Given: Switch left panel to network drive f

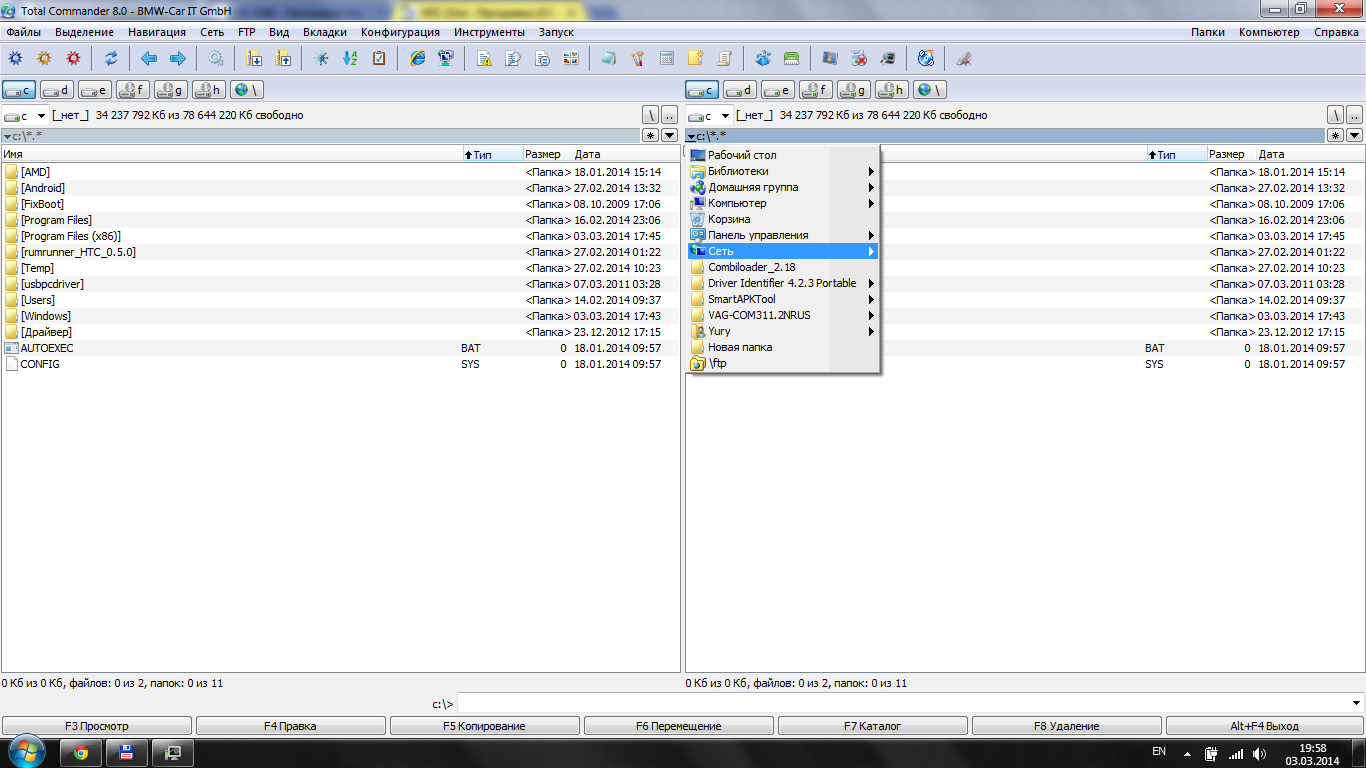Looking at the screenshot, I should tap(133, 90).
